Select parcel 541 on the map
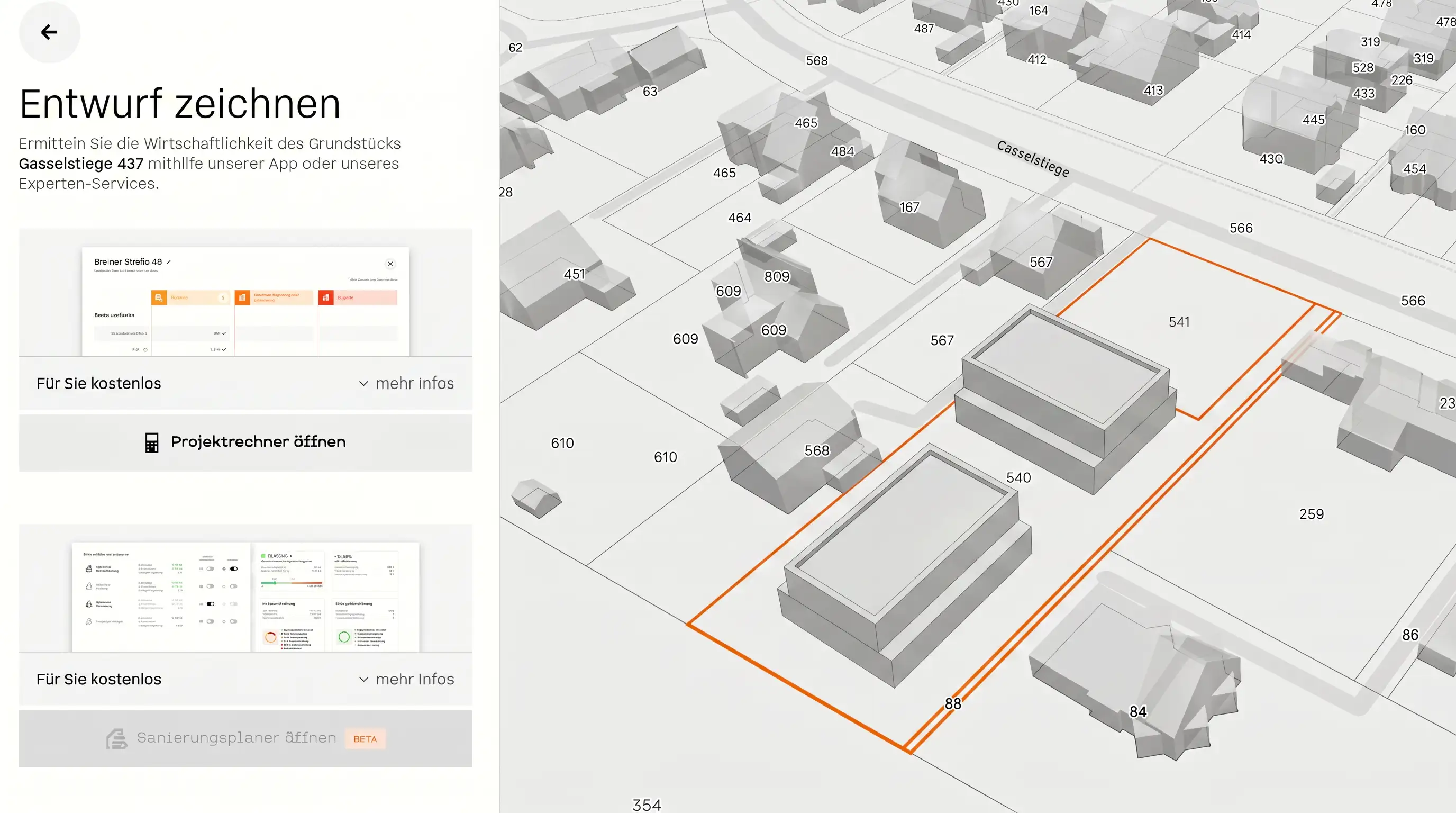 [1179, 322]
